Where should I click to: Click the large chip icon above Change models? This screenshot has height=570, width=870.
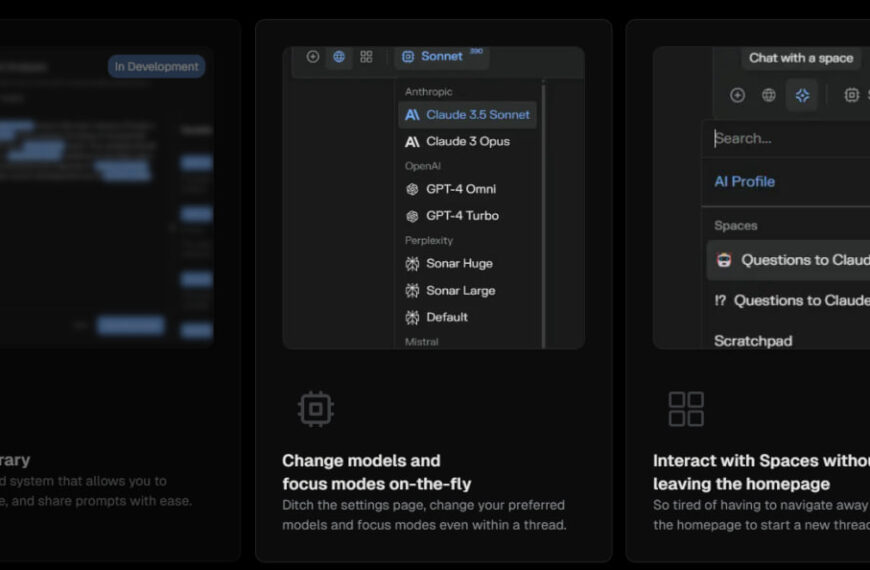pos(315,408)
